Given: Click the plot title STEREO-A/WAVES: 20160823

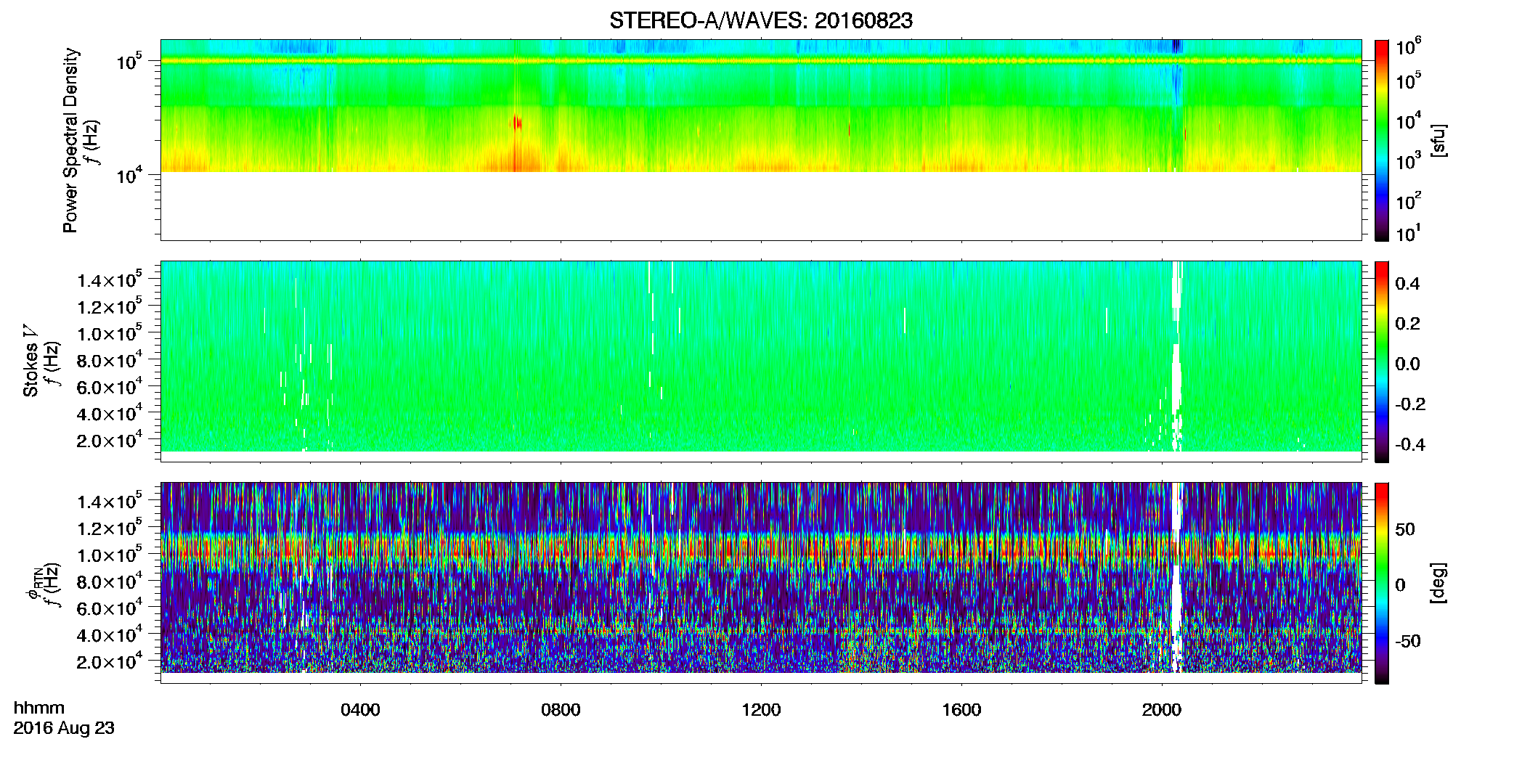Looking at the screenshot, I should 760,21.
